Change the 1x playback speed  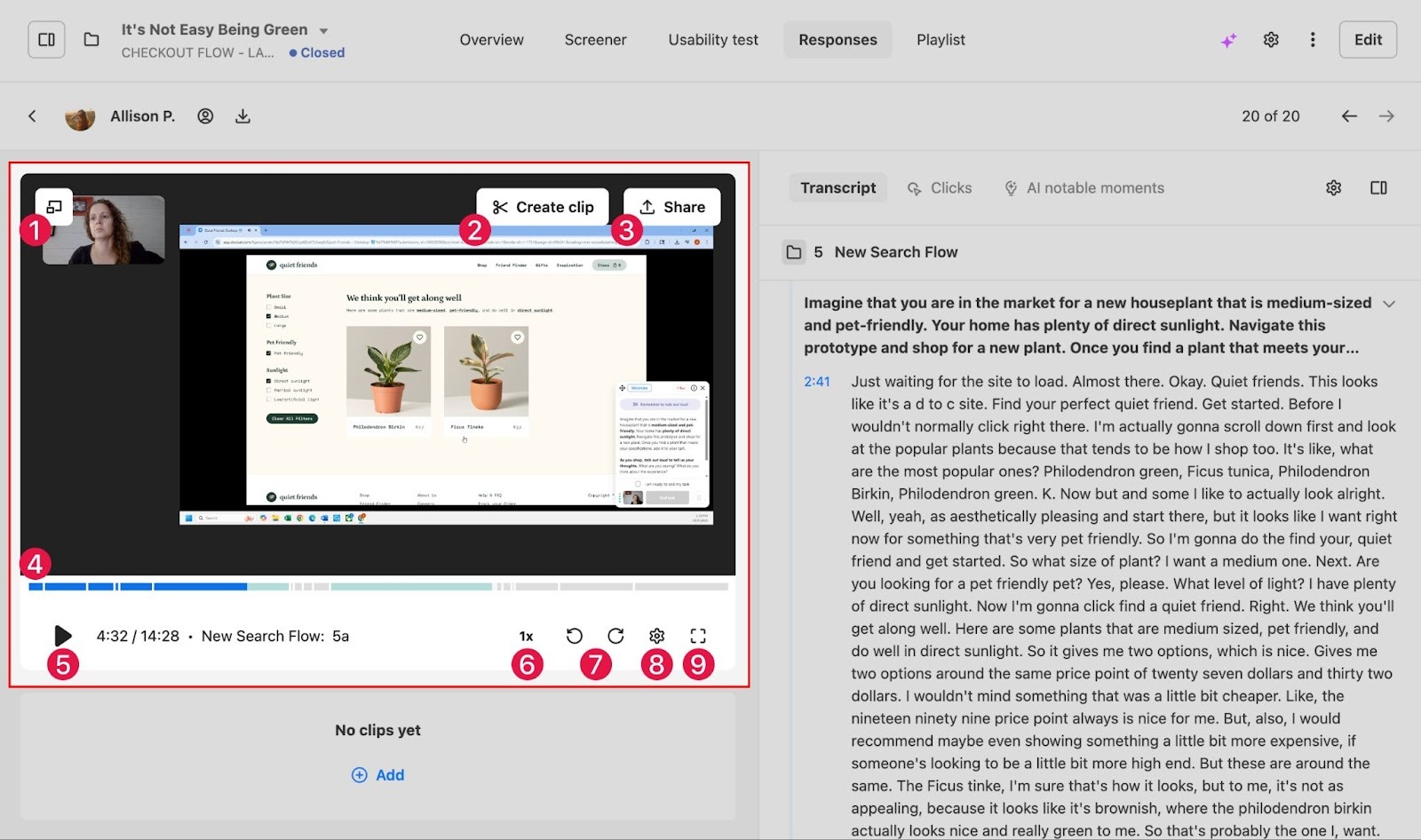pyautogui.click(x=526, y=636)
